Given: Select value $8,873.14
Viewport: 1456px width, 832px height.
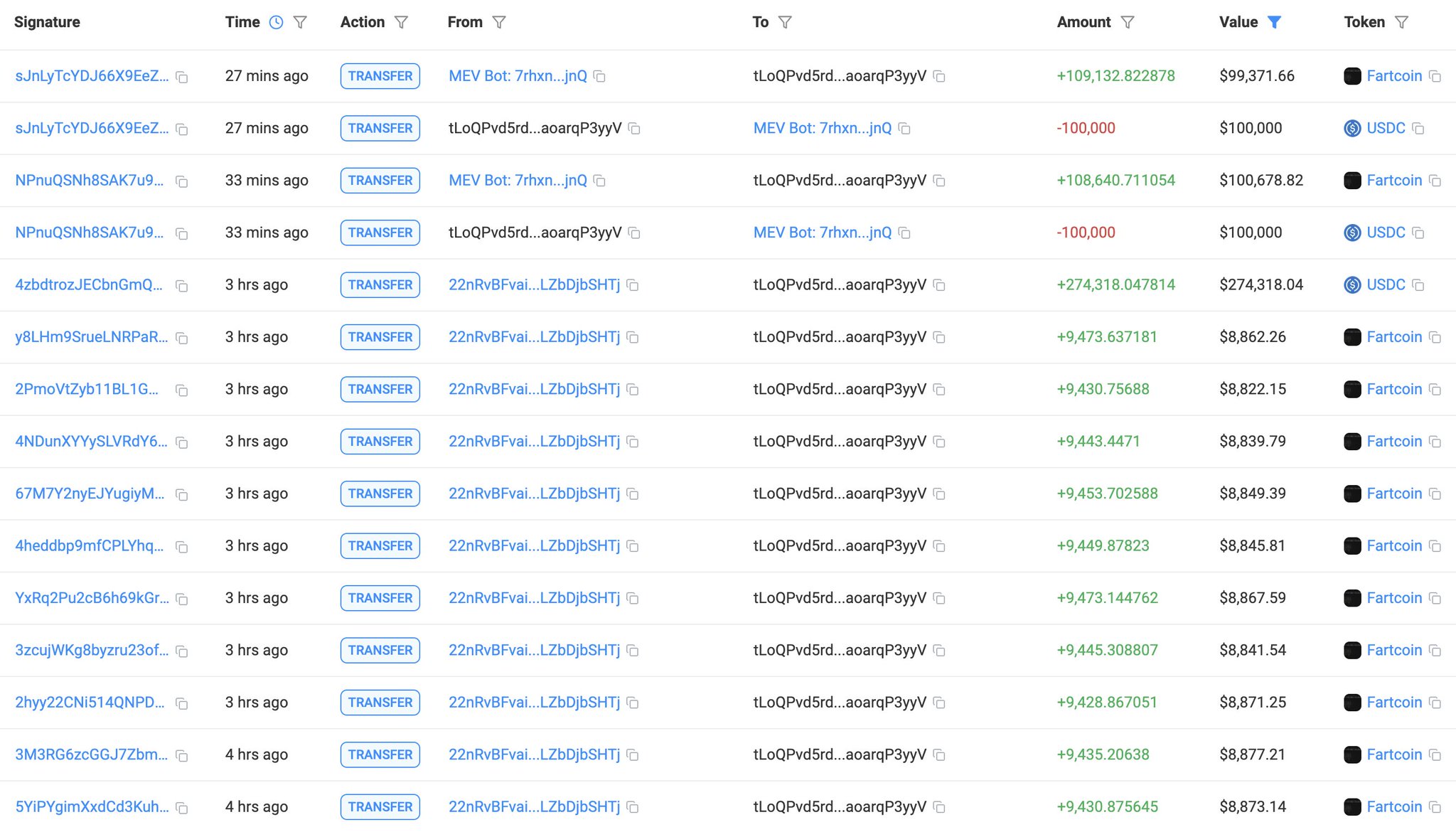Looking at the screenshot, I should click(x=1253, y=806).
